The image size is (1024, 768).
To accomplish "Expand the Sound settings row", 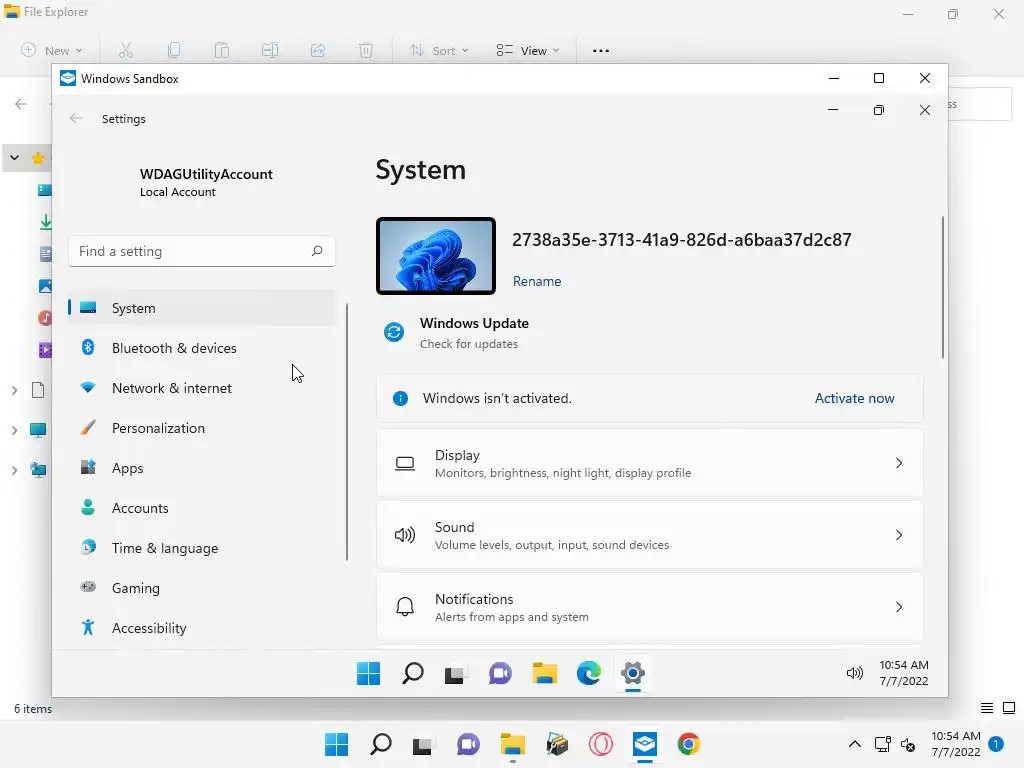I will pos(650,535).
